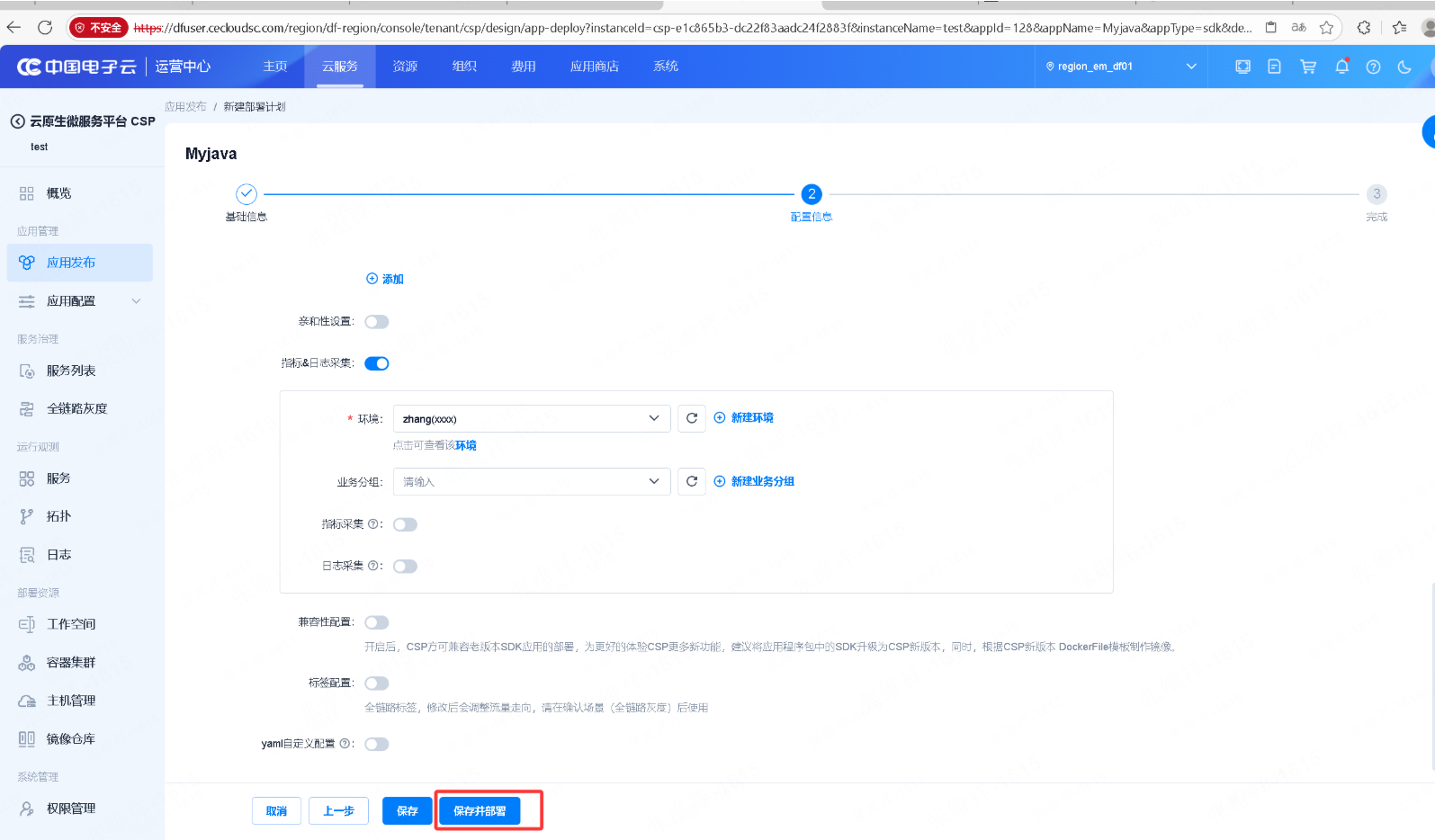The image size is (1435, 840).
Task: Refresh the 环境 environment list
Action: [x=692, y=418]
